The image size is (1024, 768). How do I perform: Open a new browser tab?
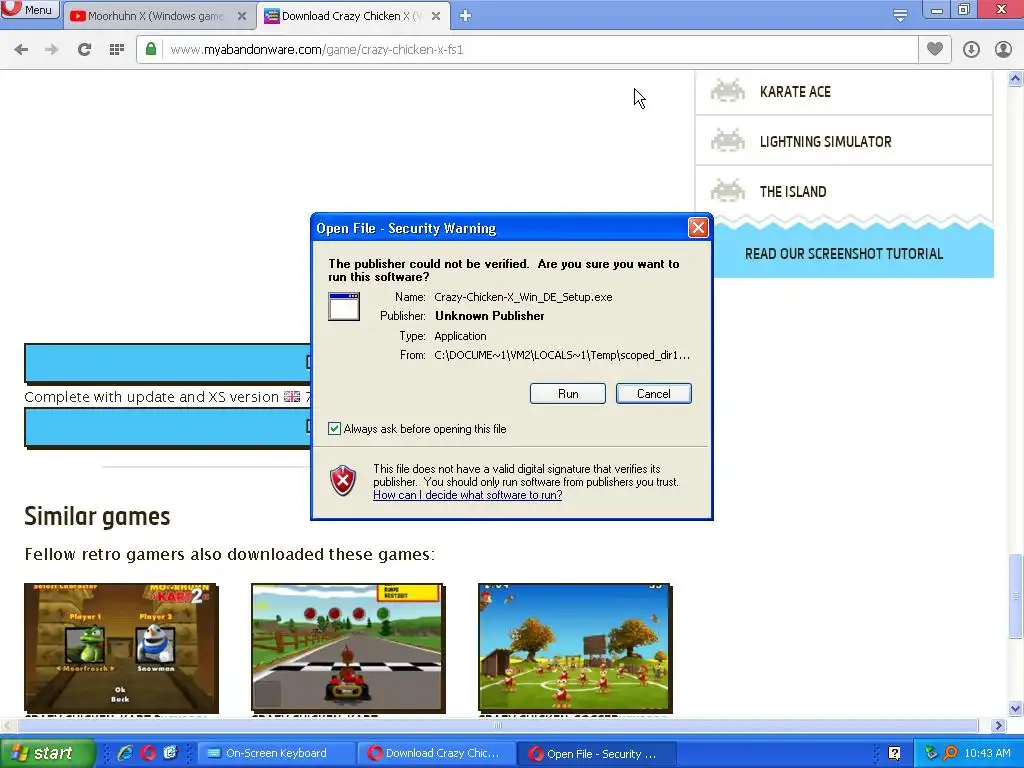pyautogui.click(x=465, y=16)
